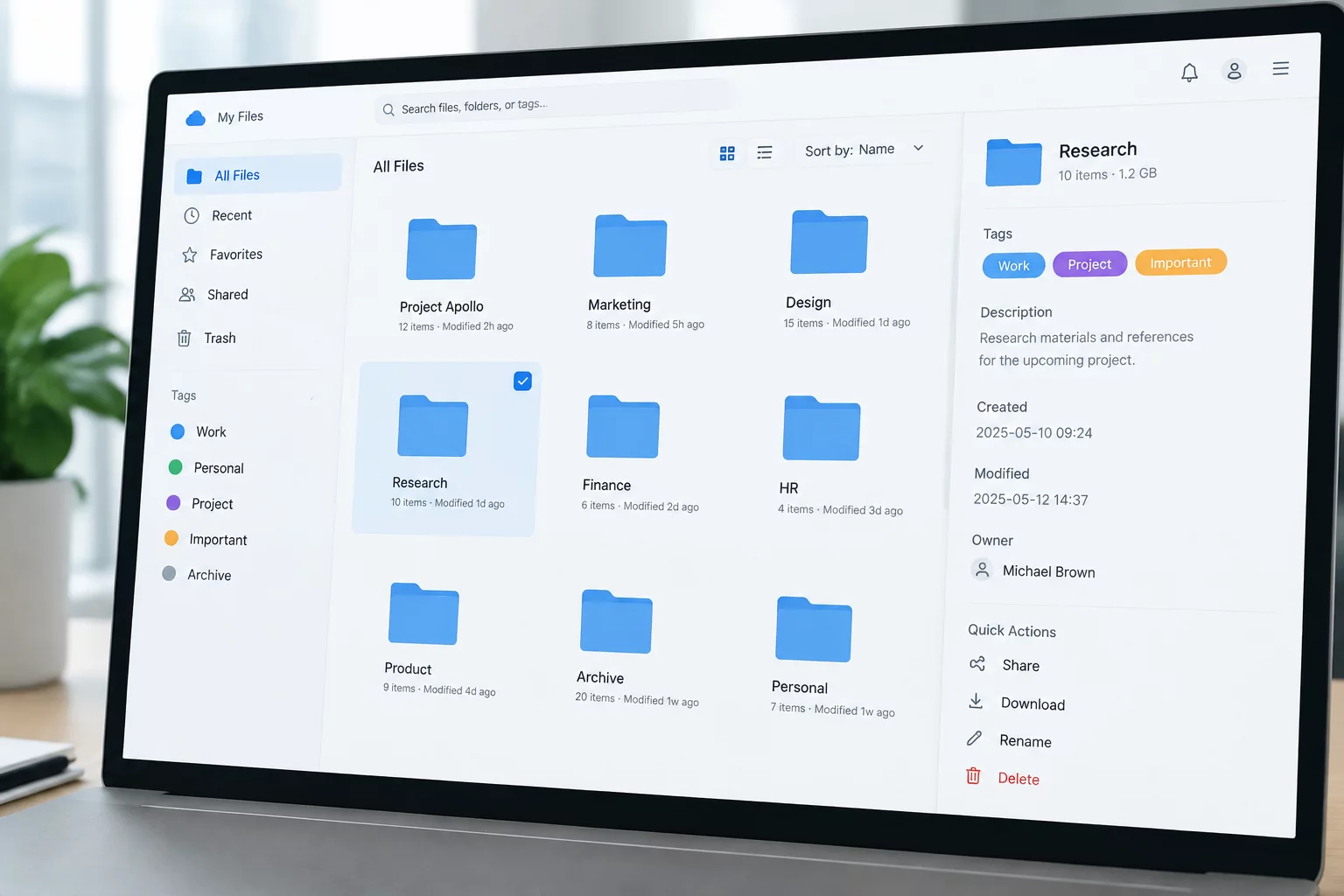Open the user profile avatar
The height and width of the screenshot is (896, 1344).
1234,71
